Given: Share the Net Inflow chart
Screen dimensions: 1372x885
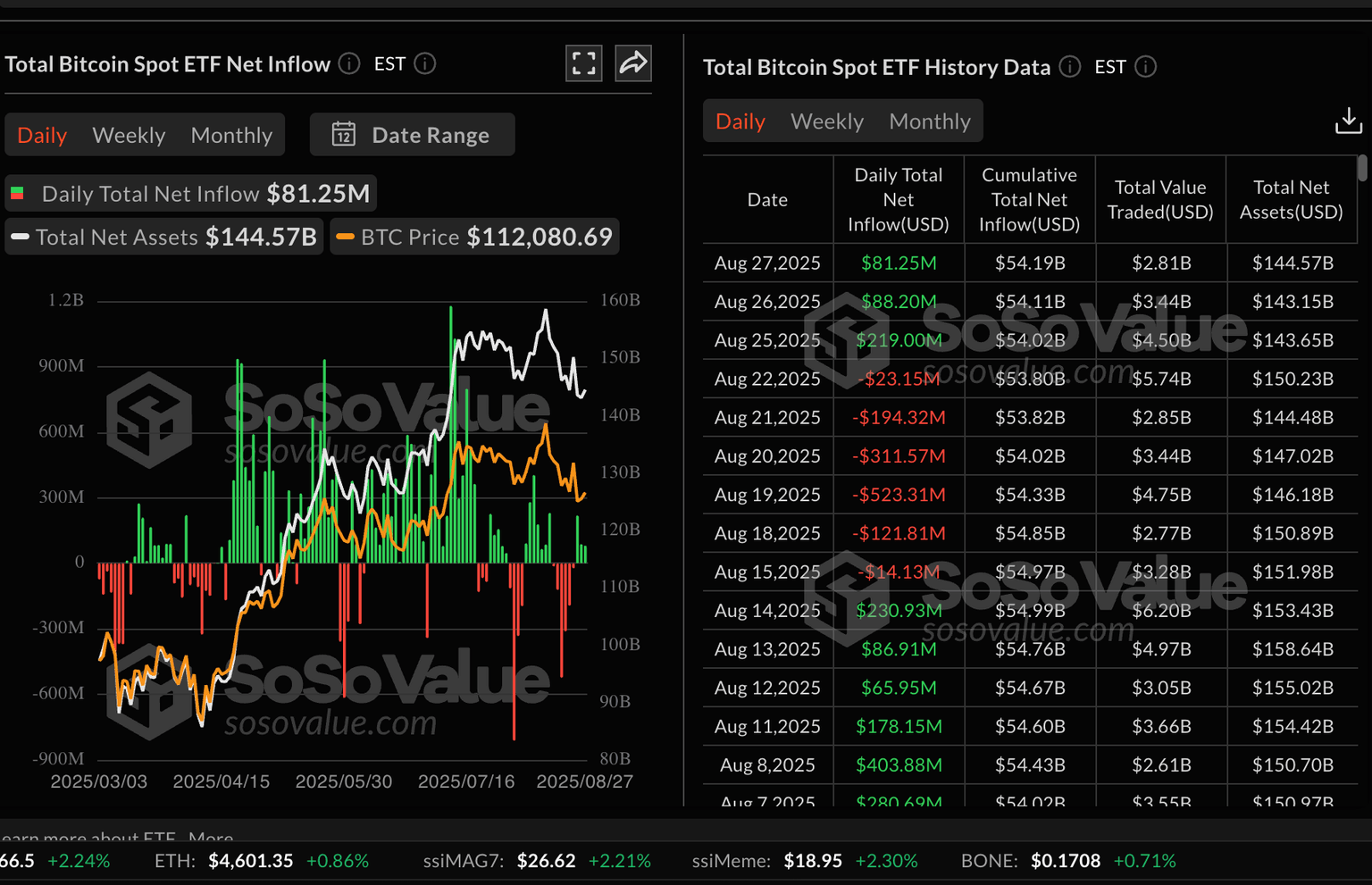Looking at the screenshot, I should pyautogui.click(x=633, y=63).
